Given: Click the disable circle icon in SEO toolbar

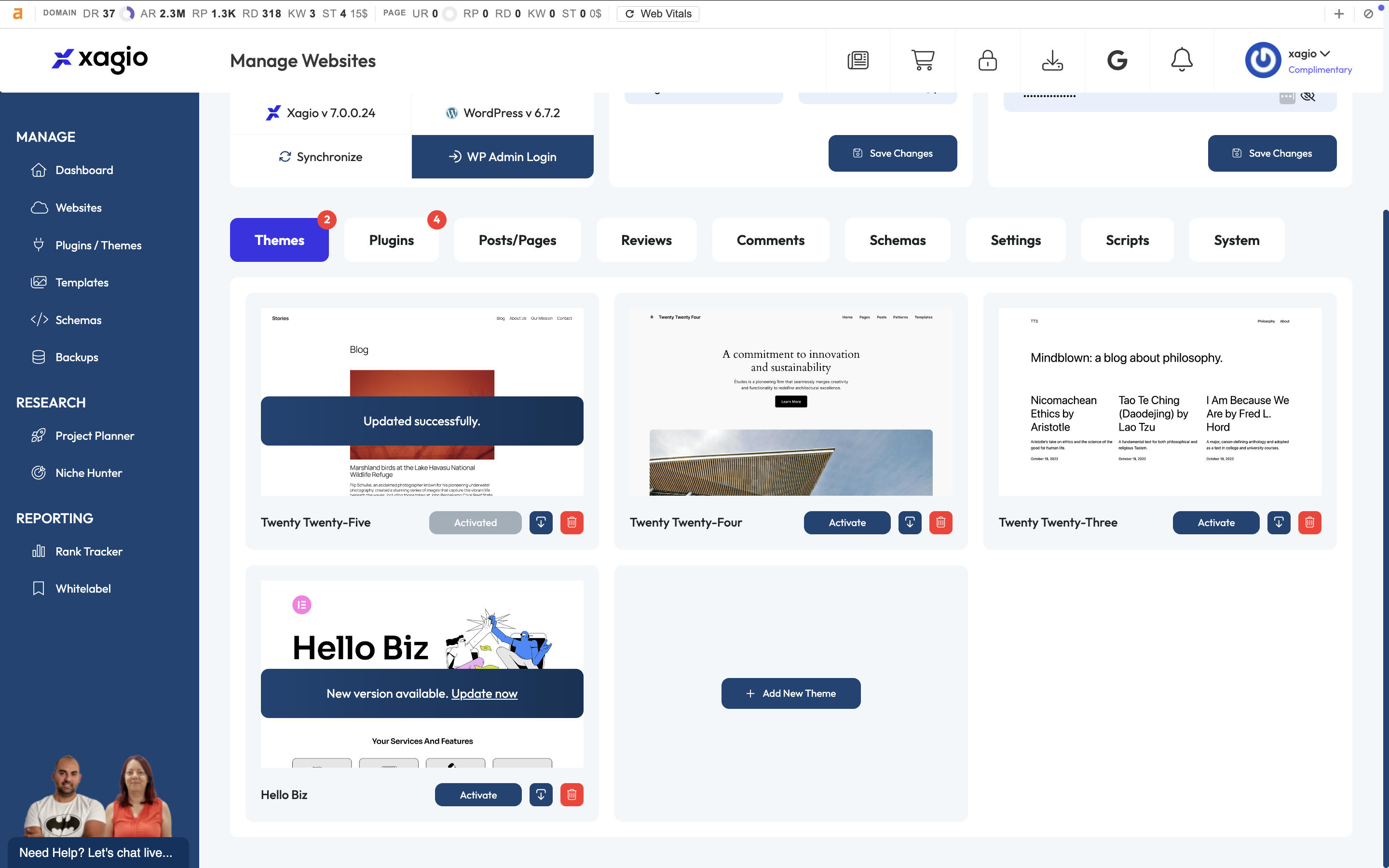Looking at the screenshot, I should click(1368, 14).
